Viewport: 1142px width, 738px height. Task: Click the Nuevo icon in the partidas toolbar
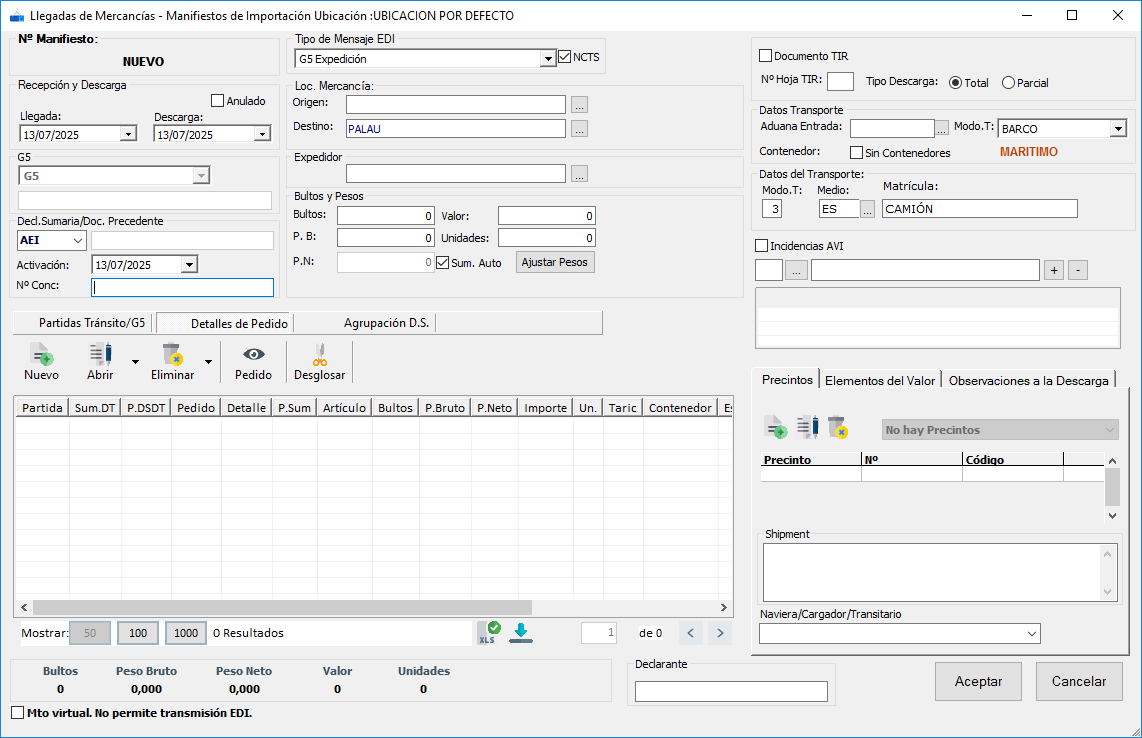pos(41,354)
